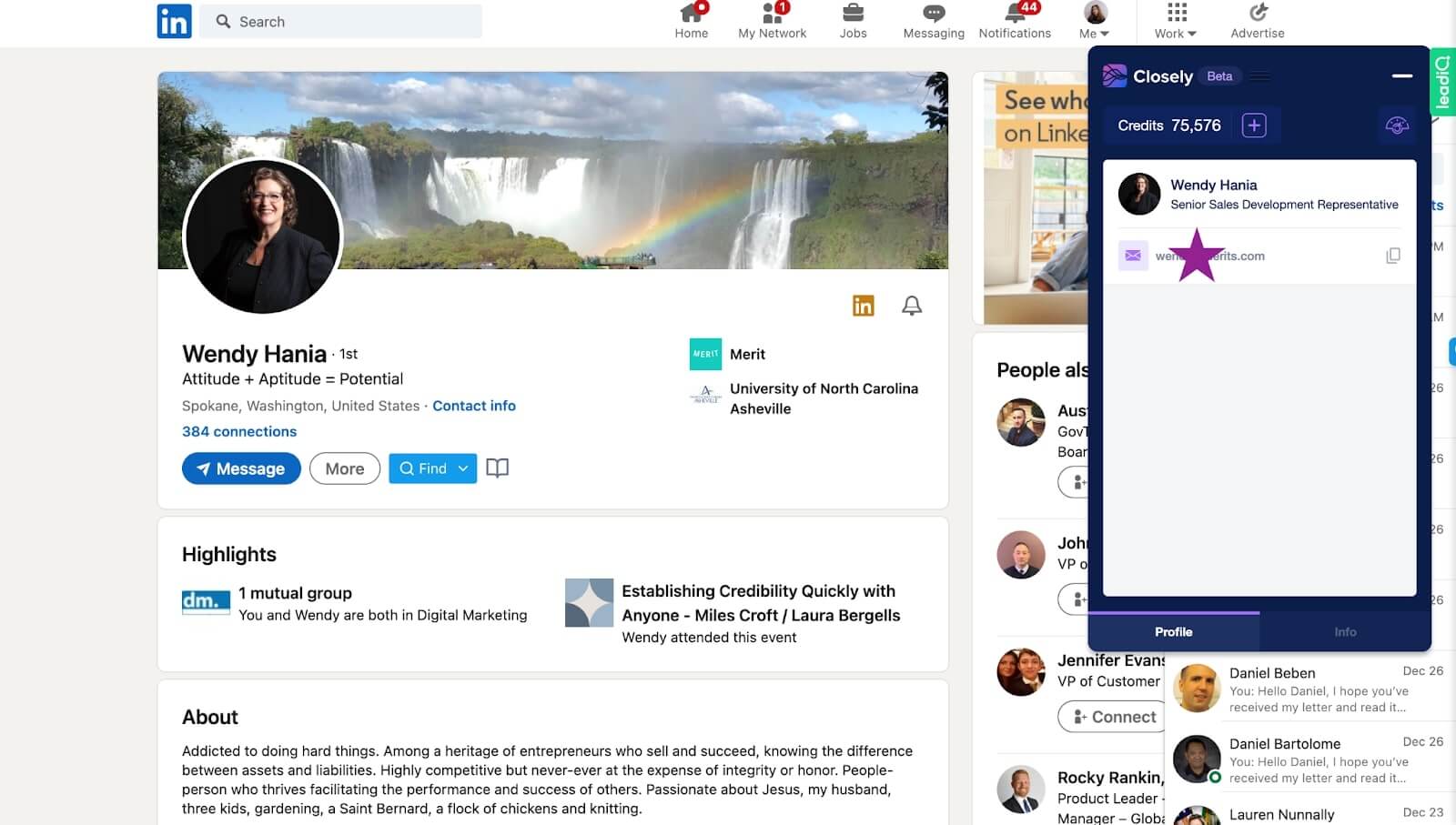Open the More actions button
The image size is (1456, 825).
[345, 468]
